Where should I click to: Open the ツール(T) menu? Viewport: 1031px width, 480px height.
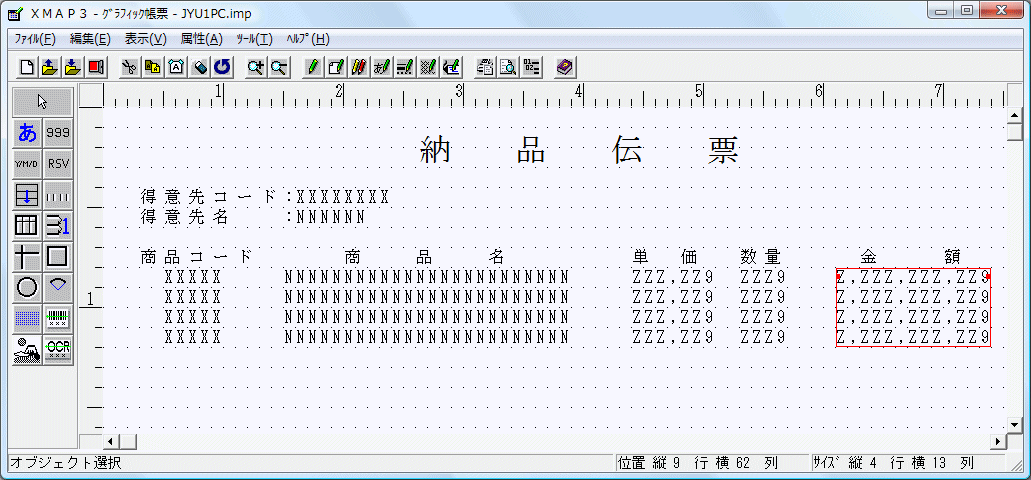tap(254, 39)
